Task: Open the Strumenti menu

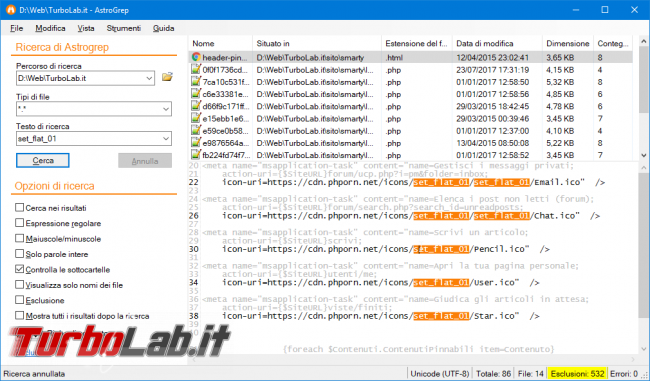Action: pos(124,28)
